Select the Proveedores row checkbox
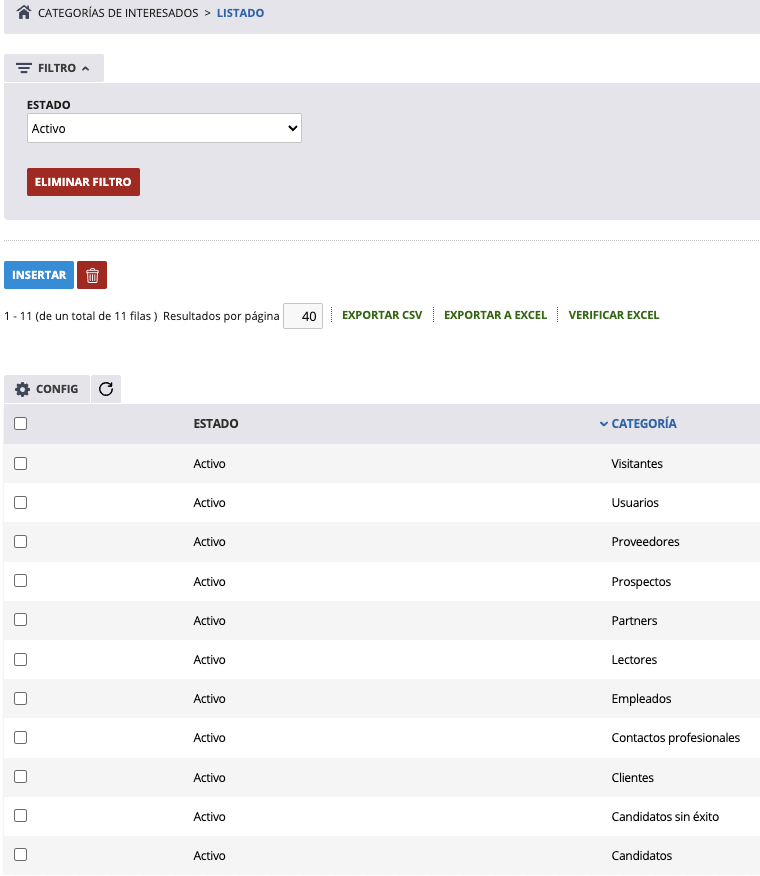The height and width of the screenshot is (876, 760). 21,542
